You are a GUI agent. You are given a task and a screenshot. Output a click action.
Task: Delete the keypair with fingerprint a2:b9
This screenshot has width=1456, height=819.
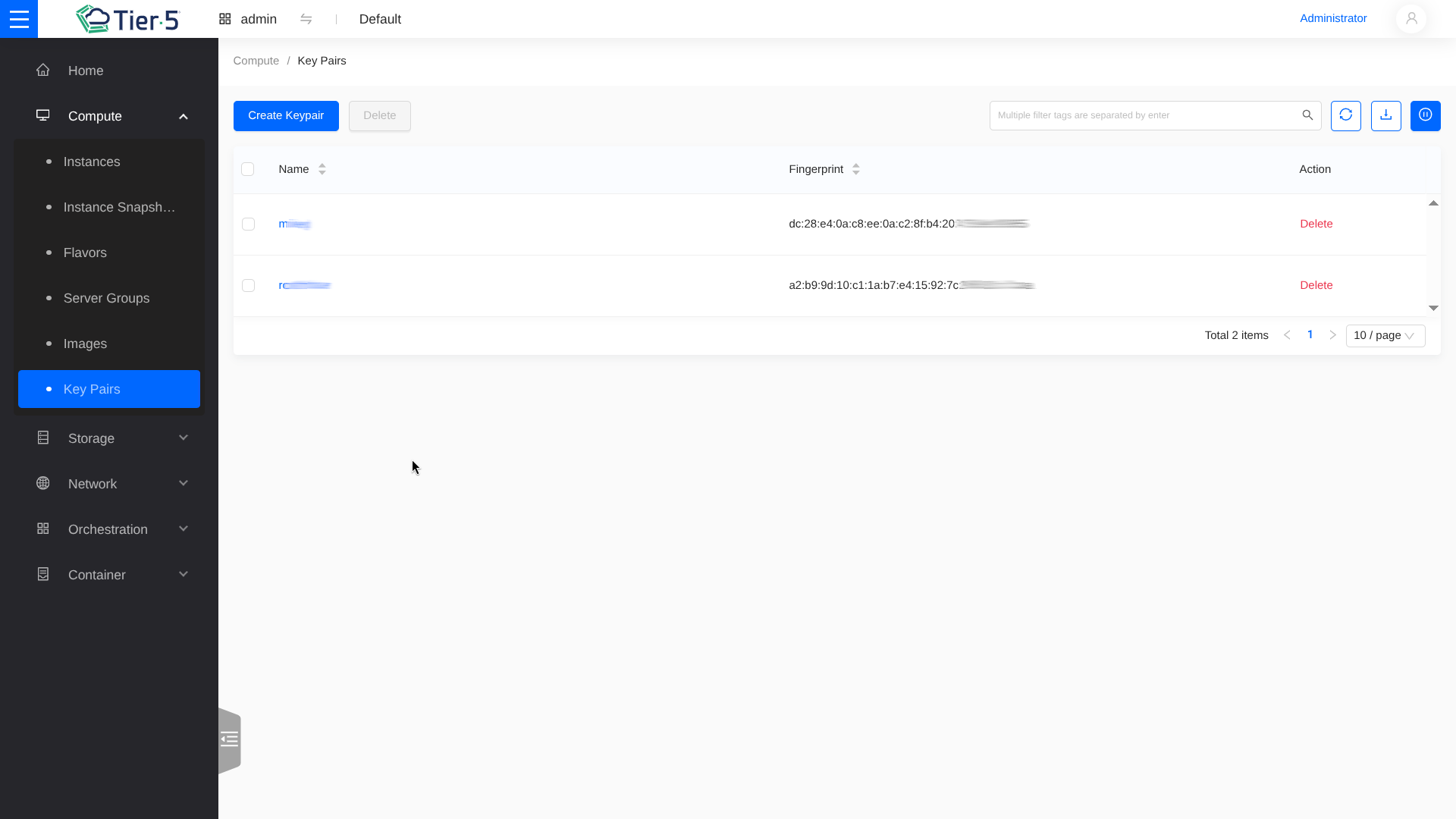(1316, 285)
